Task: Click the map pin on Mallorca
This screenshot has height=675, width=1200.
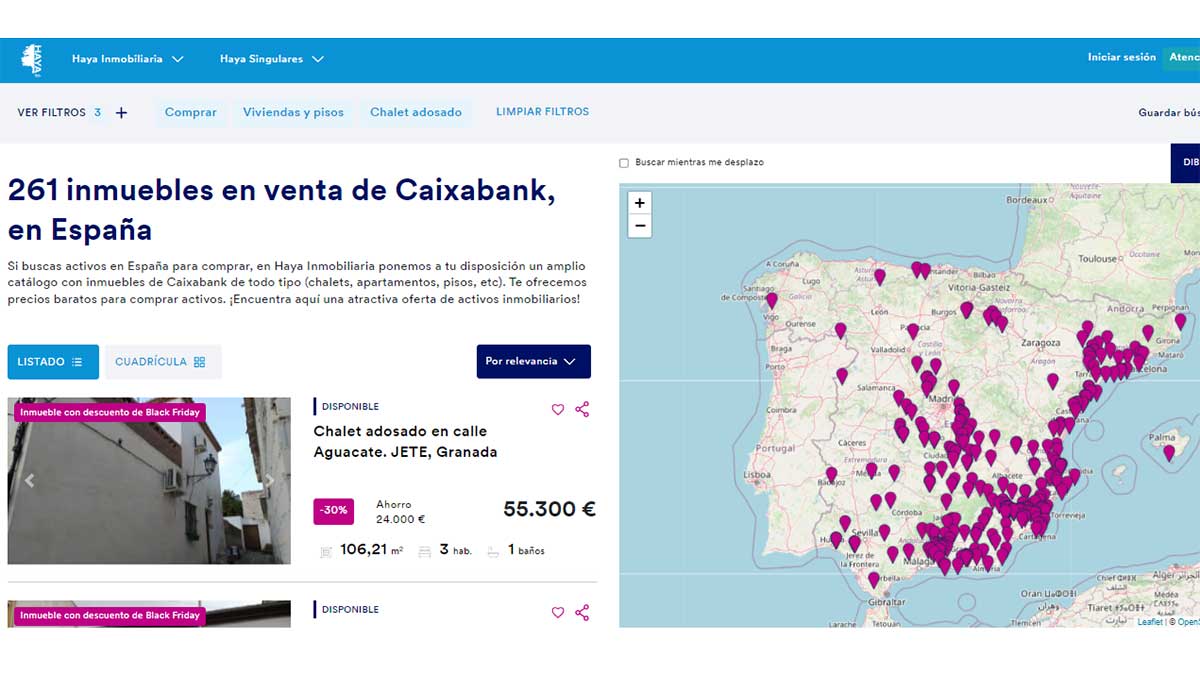Action: point(1168,452)
